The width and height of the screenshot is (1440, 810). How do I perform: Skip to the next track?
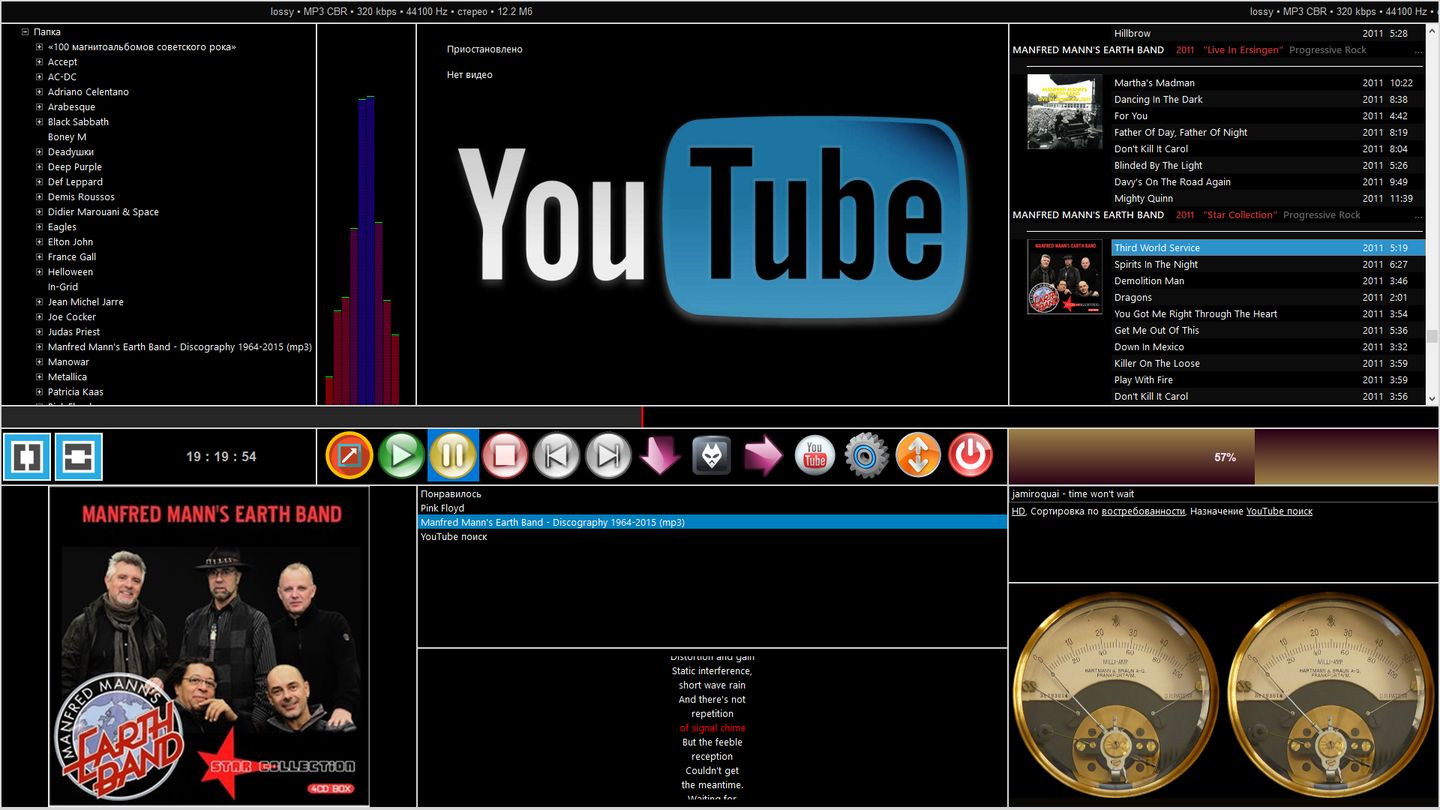pos(608,456)
